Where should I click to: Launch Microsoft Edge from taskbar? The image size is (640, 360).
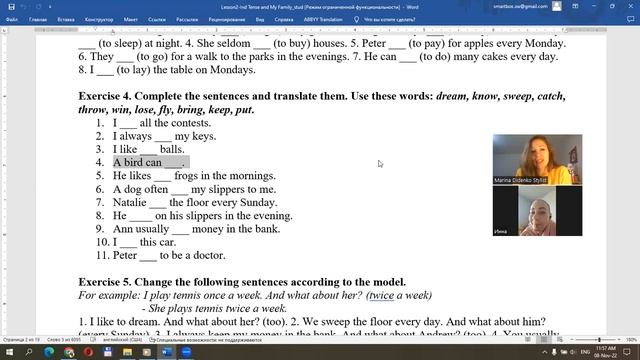[49, 352]
